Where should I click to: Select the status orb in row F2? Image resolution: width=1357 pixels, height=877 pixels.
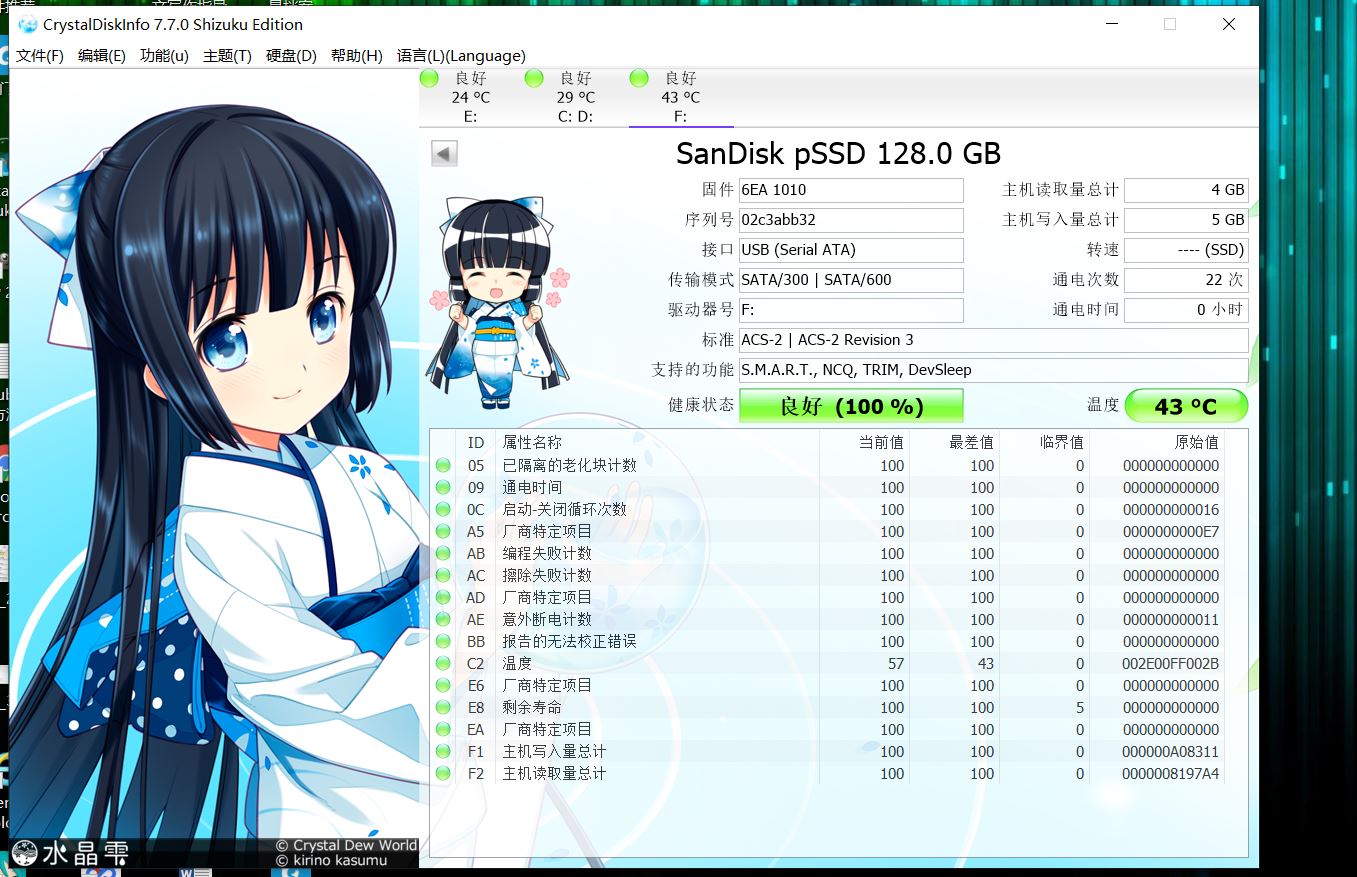[x=443, y=774]
